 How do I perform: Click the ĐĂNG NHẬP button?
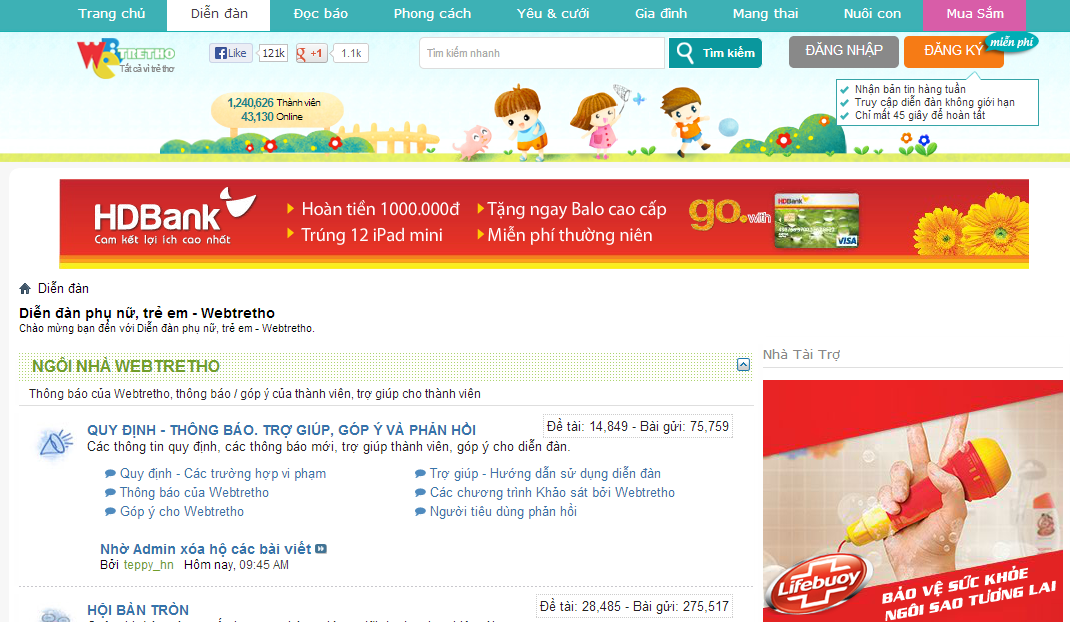(x=843, y=51)
